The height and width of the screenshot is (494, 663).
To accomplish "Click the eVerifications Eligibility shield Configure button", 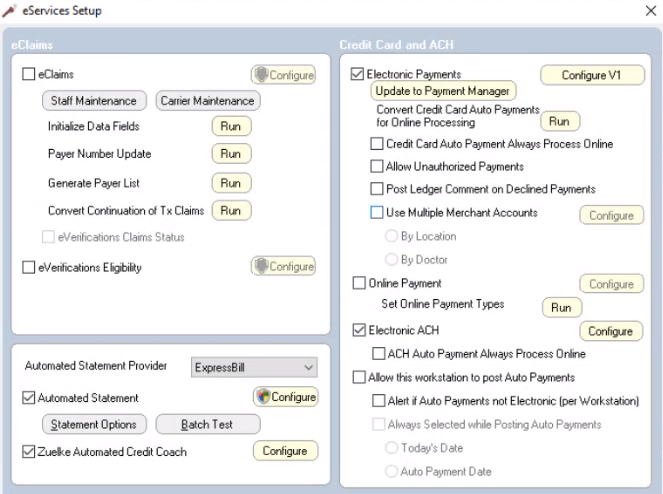I will coord(283,267).
